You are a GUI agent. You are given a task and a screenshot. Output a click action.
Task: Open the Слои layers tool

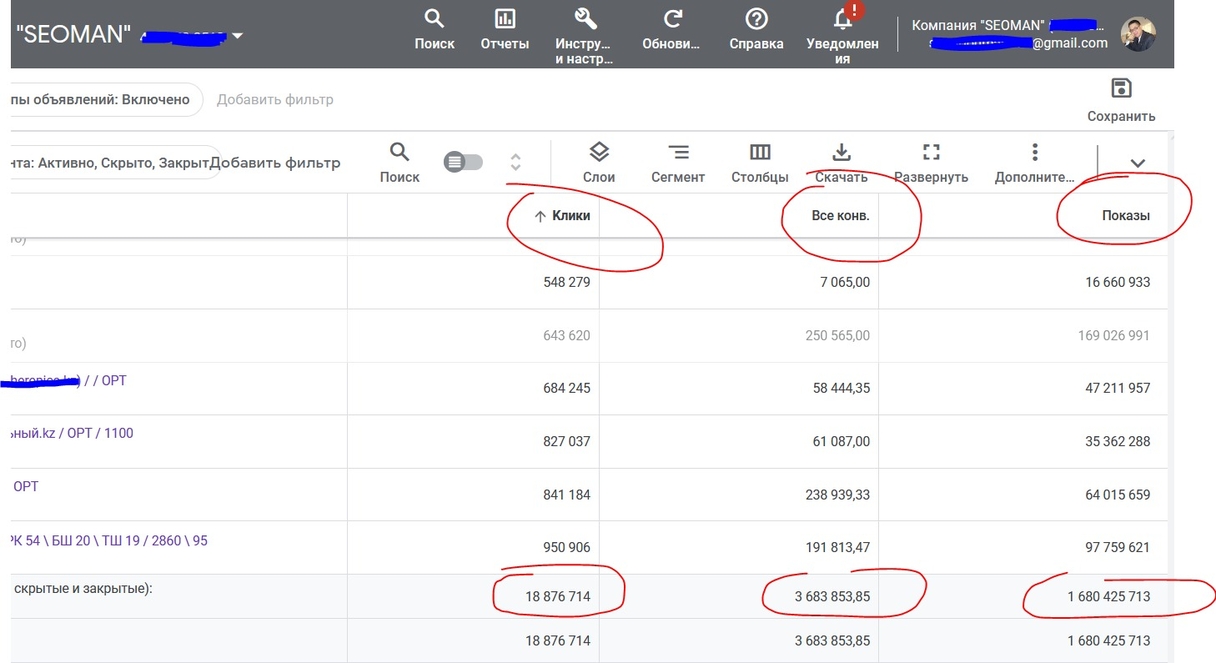coord(598,152)
